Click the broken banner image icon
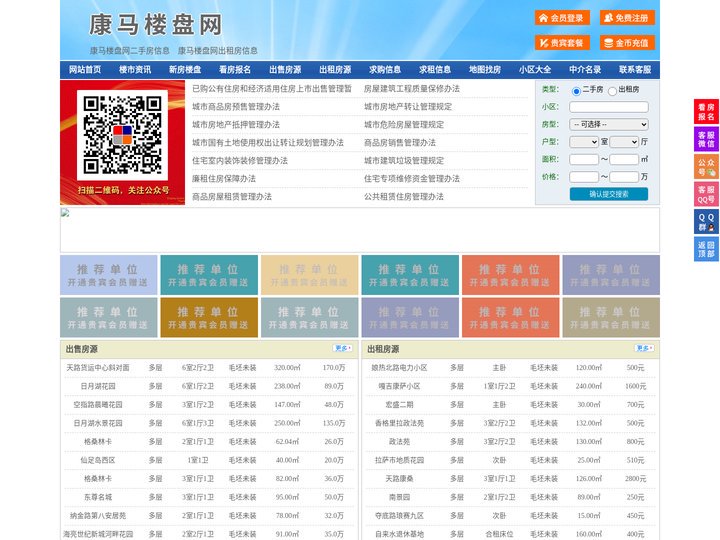 click(x=65, y=213)
